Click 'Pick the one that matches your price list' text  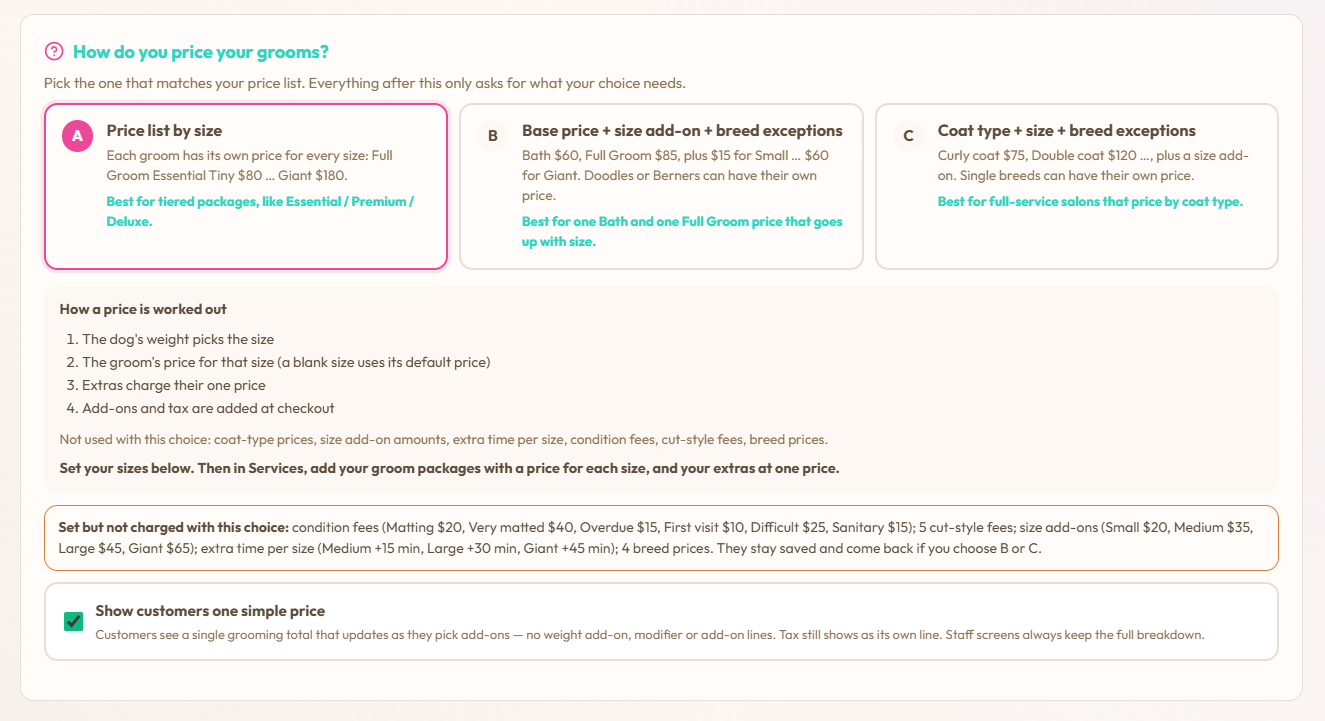tap(365, 83)
